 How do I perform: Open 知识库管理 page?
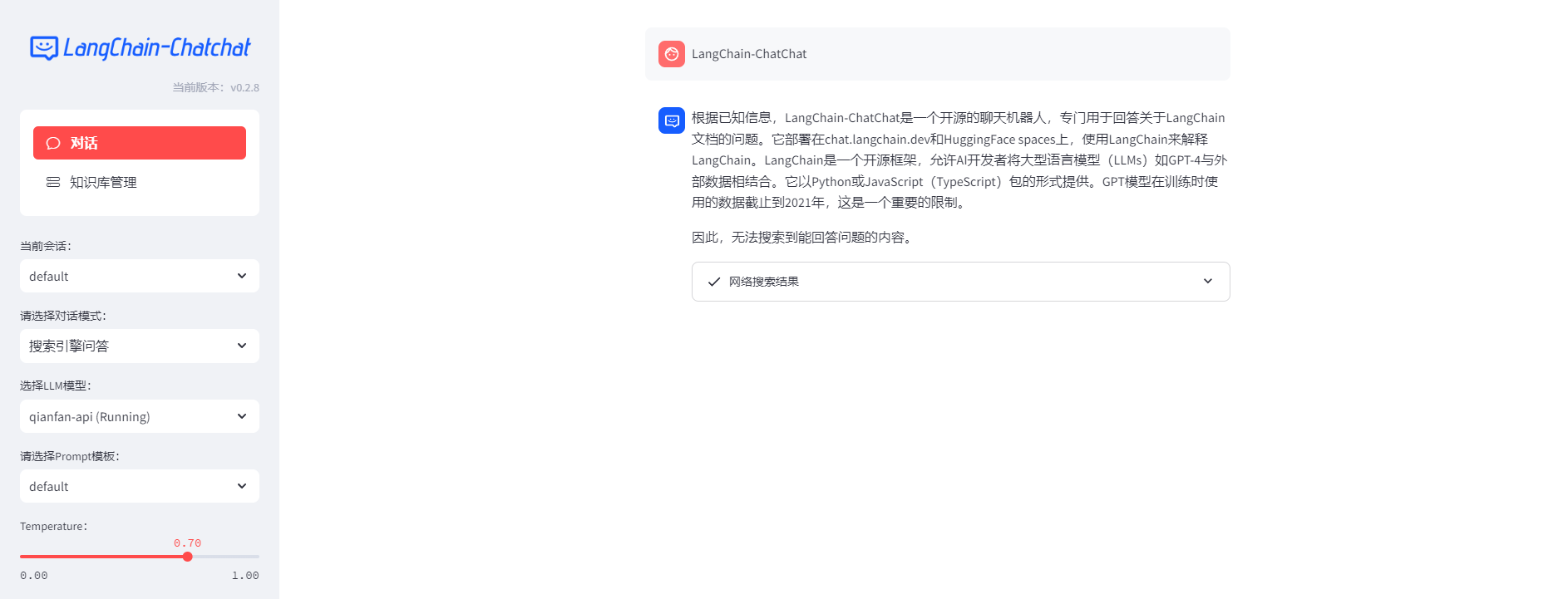pos(140,182)
